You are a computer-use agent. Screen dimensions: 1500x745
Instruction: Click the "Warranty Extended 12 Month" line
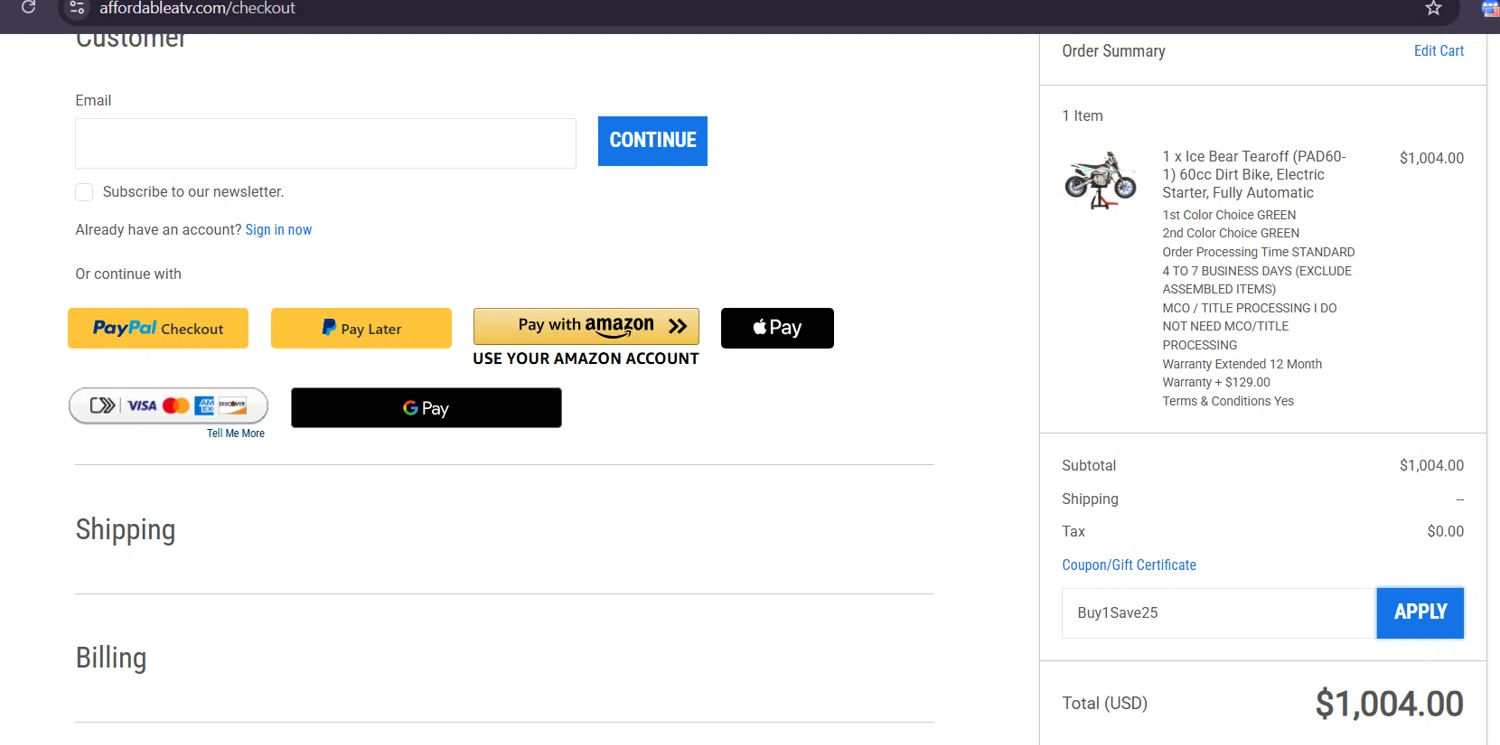(1242, 364)
